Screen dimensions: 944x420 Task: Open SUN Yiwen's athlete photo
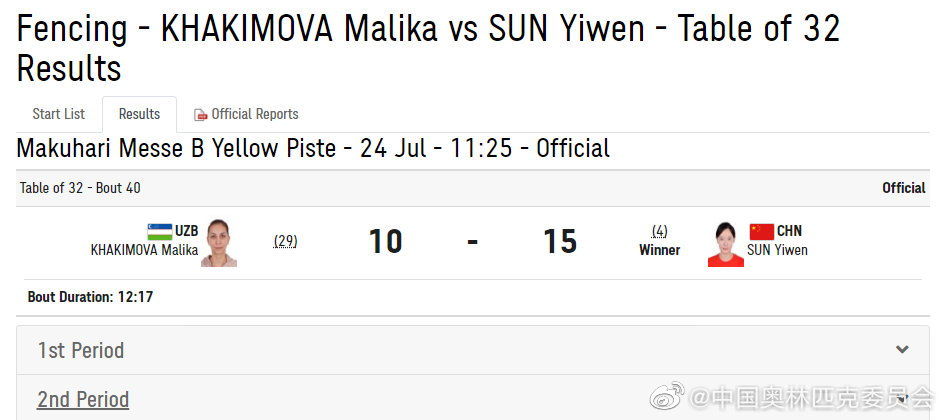click(725, 244)
